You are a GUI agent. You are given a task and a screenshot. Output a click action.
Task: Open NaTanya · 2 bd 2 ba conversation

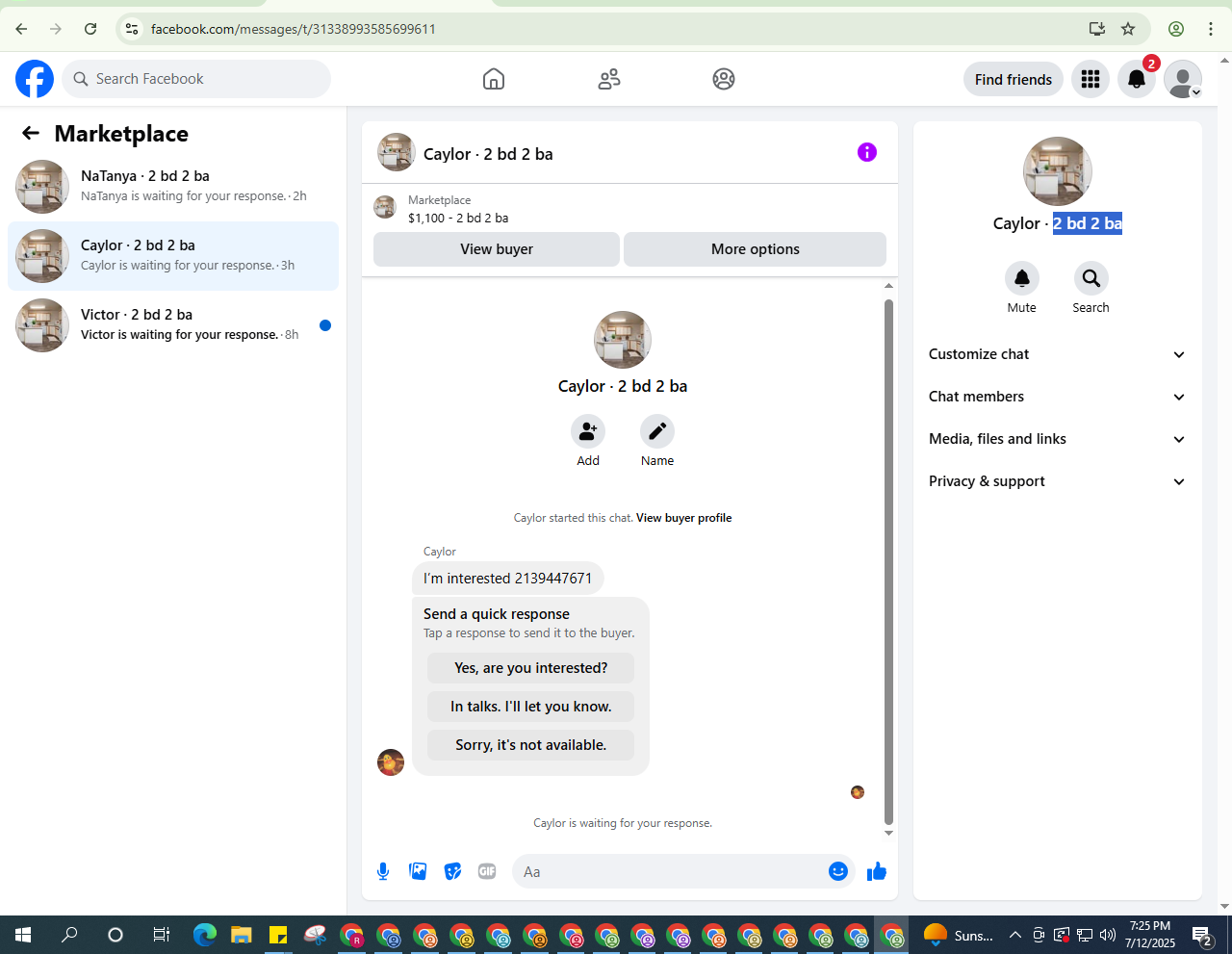(173, 187)
